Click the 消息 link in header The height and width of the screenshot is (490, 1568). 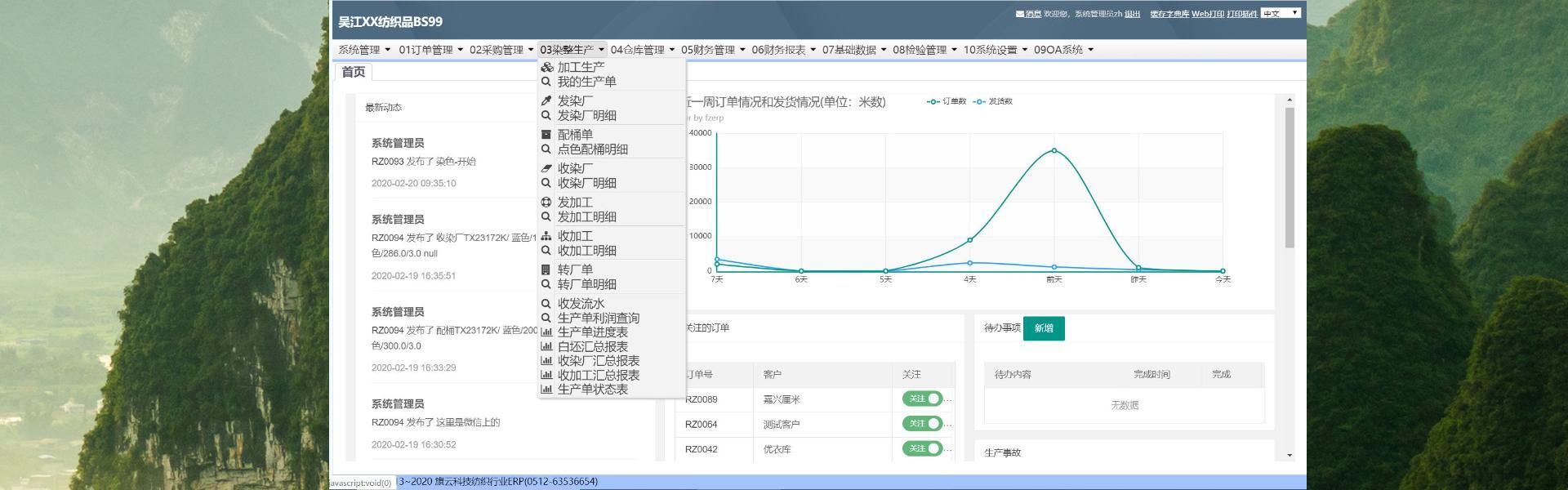(1033, 14)
